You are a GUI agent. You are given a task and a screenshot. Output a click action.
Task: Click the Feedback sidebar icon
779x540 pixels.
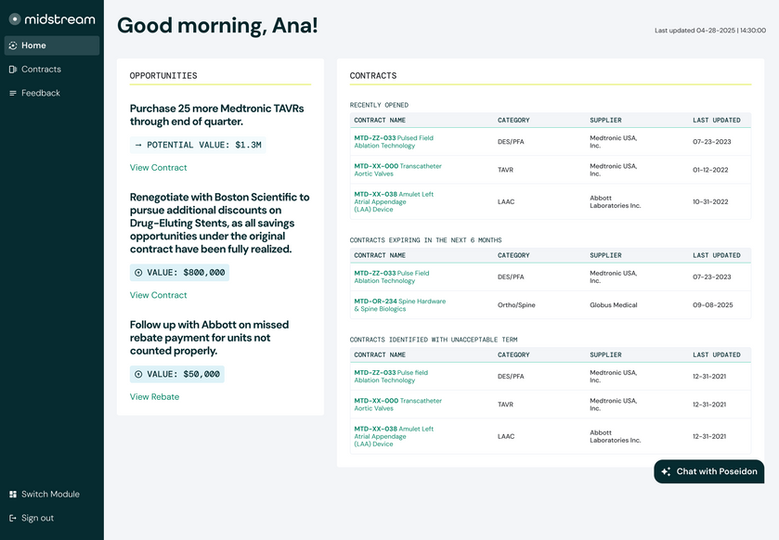tap(13, 93)
